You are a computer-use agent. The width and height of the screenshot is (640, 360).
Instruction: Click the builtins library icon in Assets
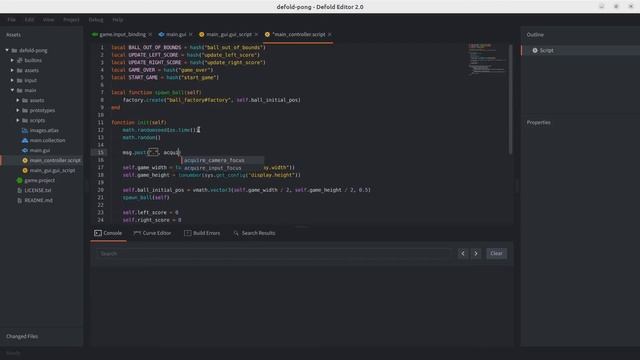[x=20, y=60]
